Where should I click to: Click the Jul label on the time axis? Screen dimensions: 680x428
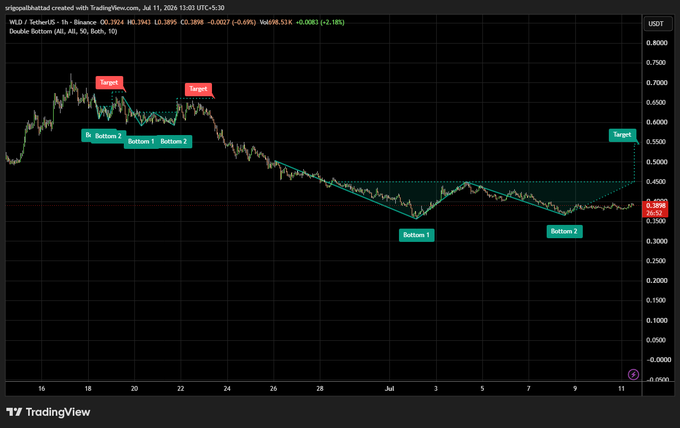[x=389, y=389]
